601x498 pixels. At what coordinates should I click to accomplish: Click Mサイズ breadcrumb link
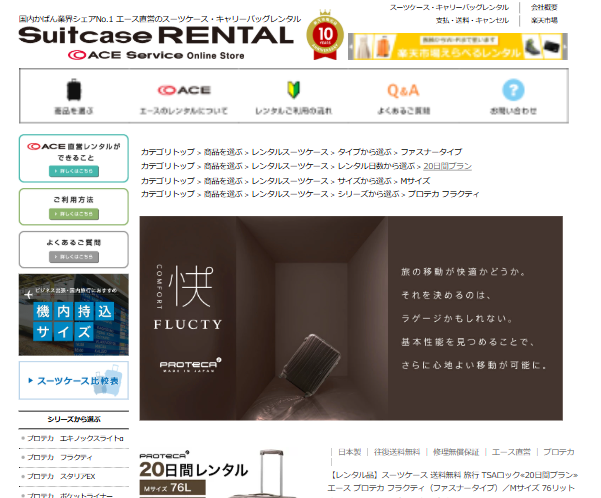point(415,181)
